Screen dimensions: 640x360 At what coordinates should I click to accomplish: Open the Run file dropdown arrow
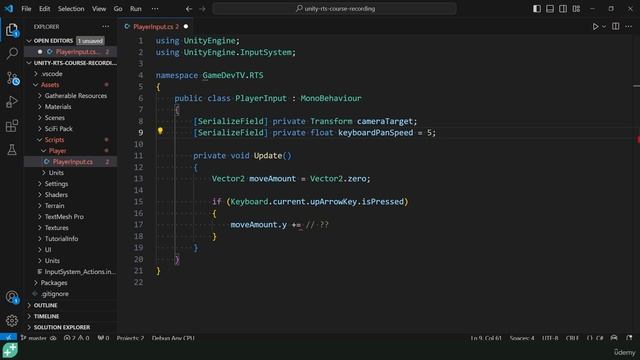coord(604,27)
